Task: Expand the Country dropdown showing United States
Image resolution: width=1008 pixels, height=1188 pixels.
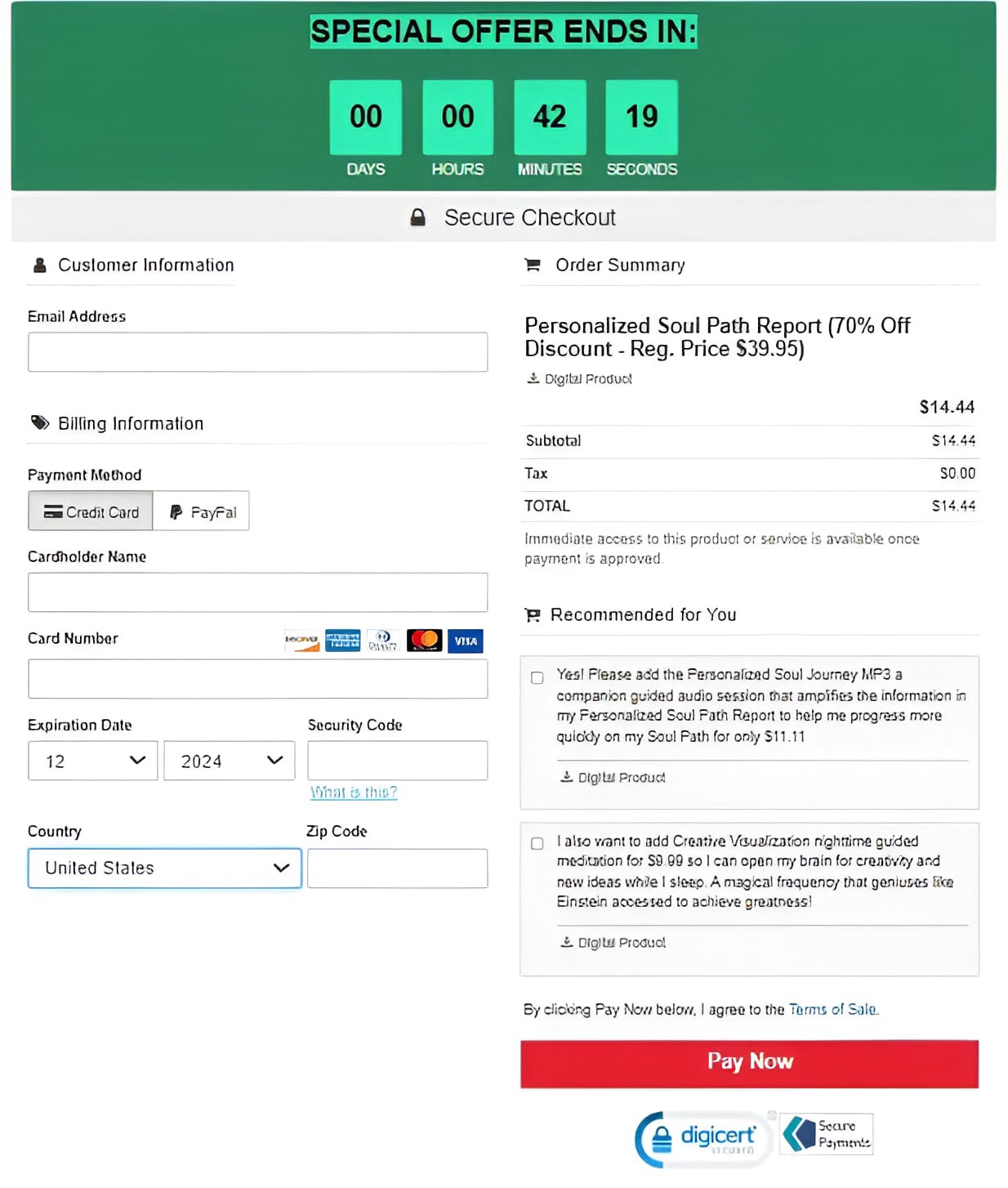Action: [x=164, y=869]
